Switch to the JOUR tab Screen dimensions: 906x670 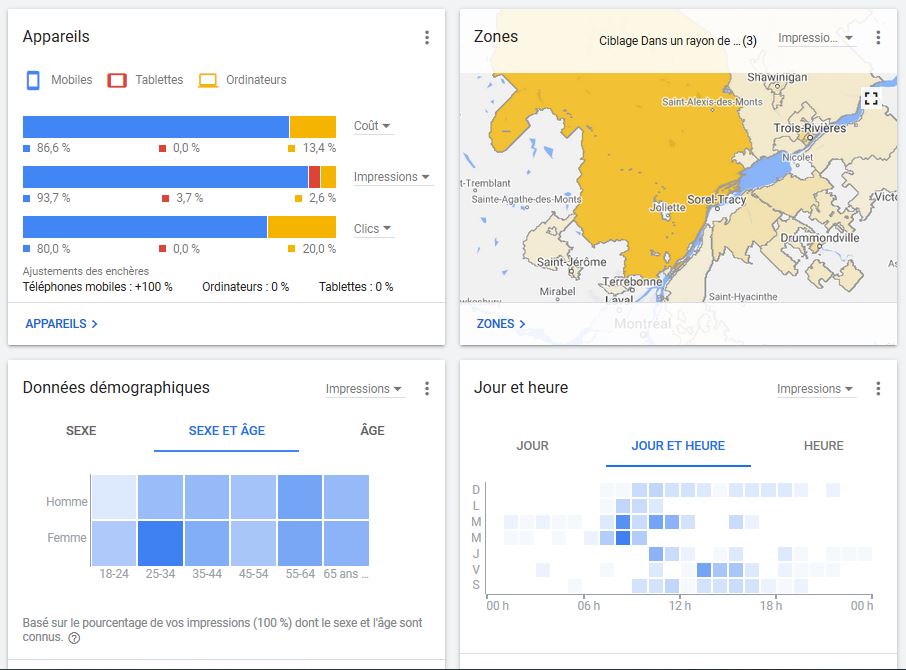coord(532,446)
